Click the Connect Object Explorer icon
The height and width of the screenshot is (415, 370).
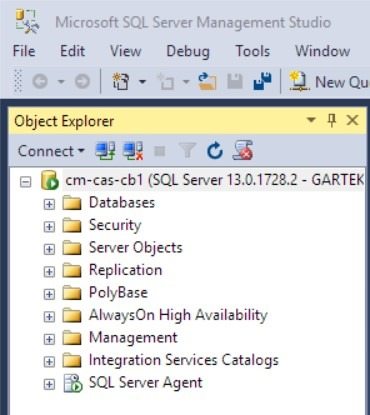click(105, 151)
